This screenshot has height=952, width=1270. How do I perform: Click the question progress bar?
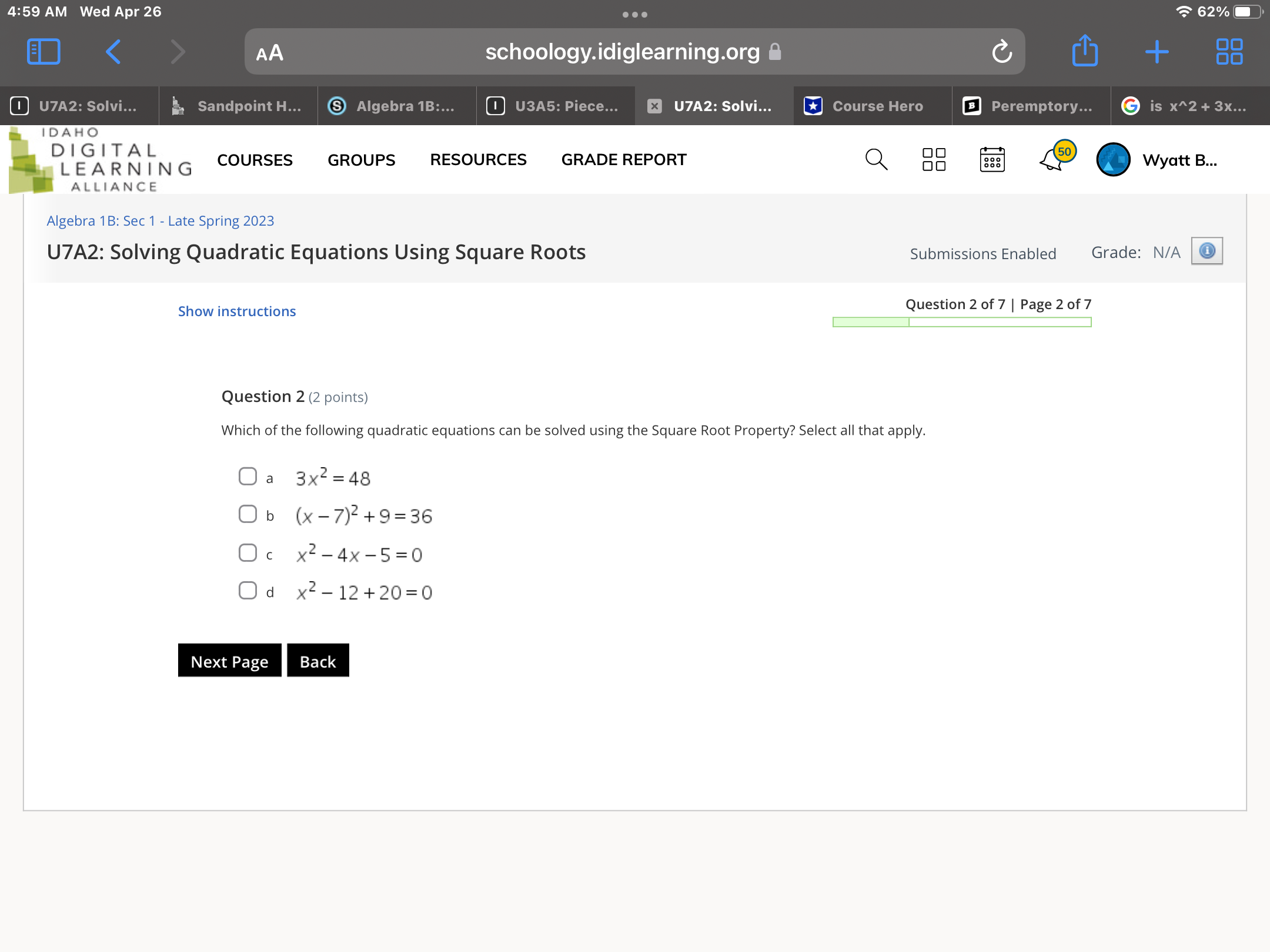pyautogui.click(x=962, y=322)
